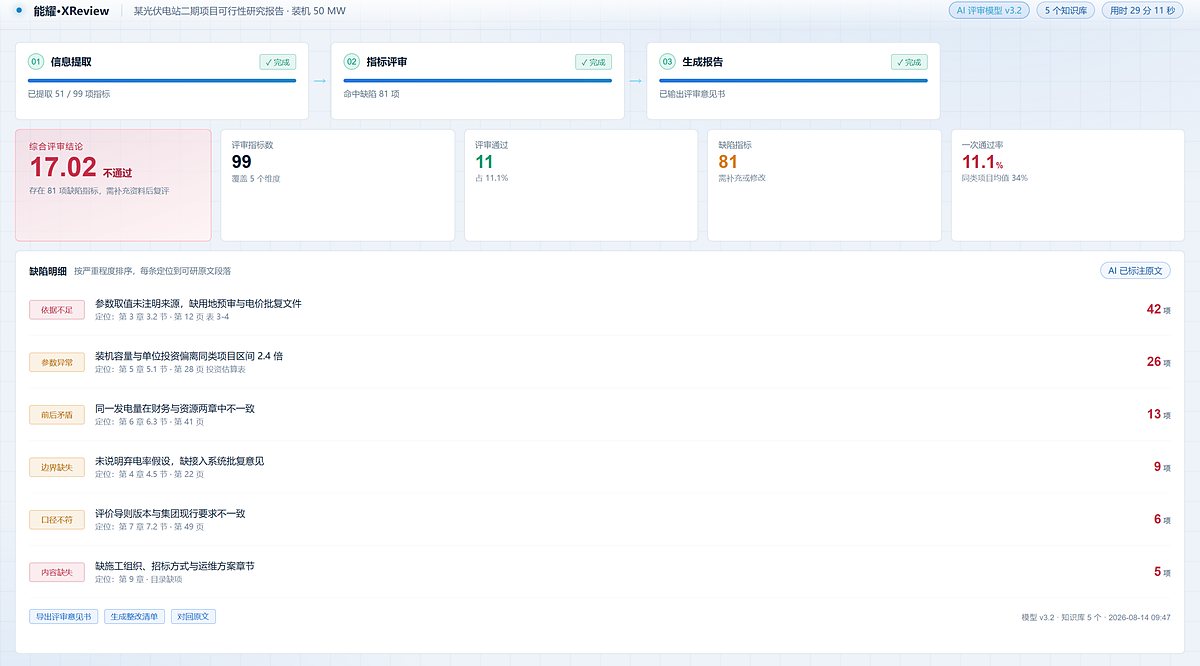Open defect row 未说明弃电率假设

point(600,467)
